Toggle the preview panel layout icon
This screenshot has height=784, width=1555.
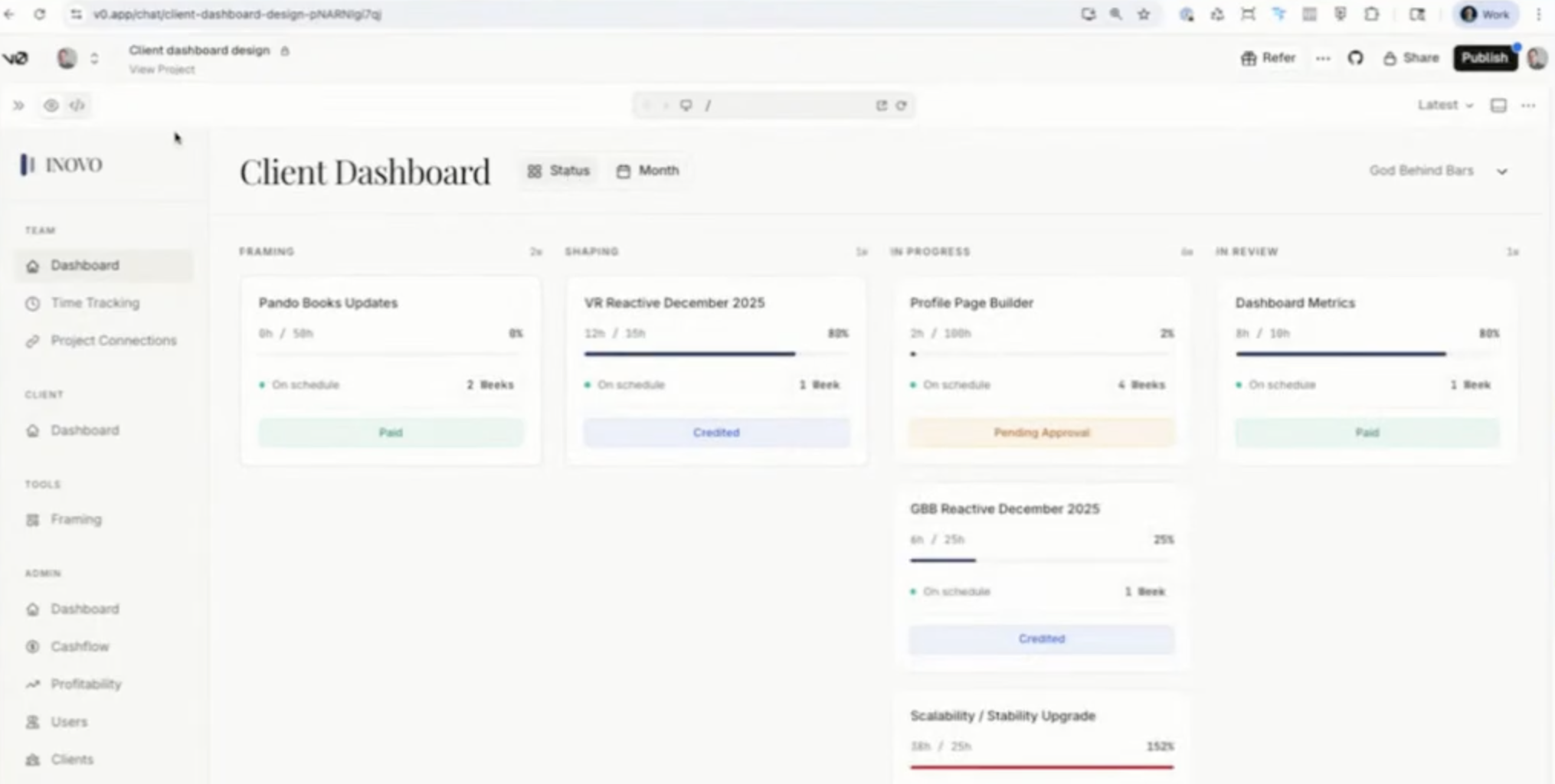pos(1498,106)
